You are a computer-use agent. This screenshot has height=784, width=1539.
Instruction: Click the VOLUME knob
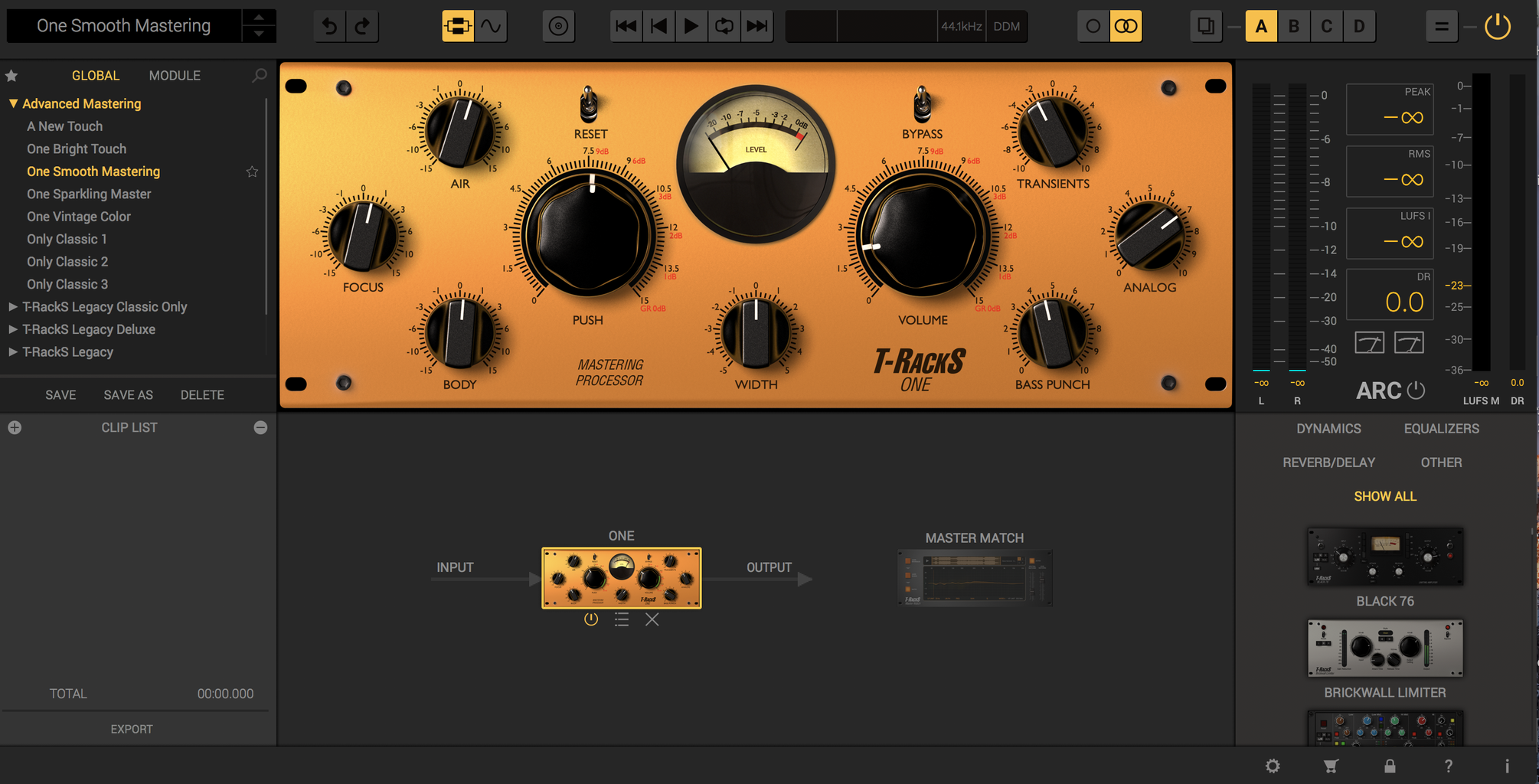click(x=923, y=234)
